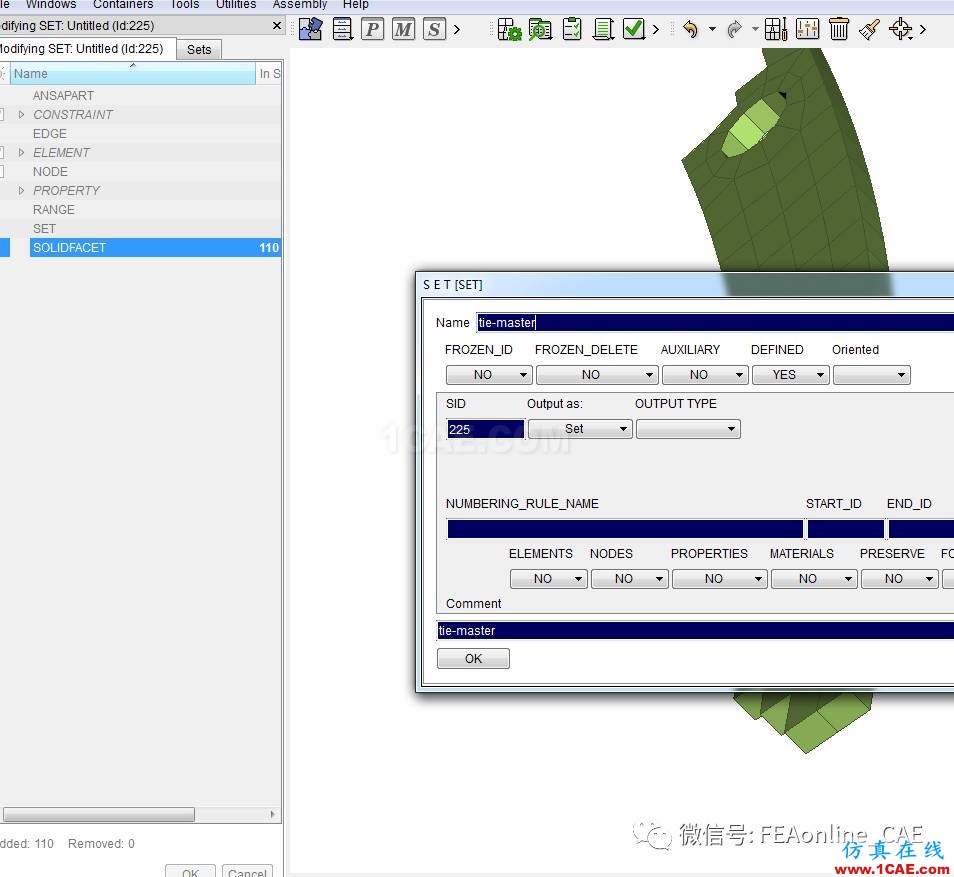The width and height of the screenshot is (954, 877).
Task: Open the ELEMENTS numbering dropdown
Action: click(x=549, y=579)
